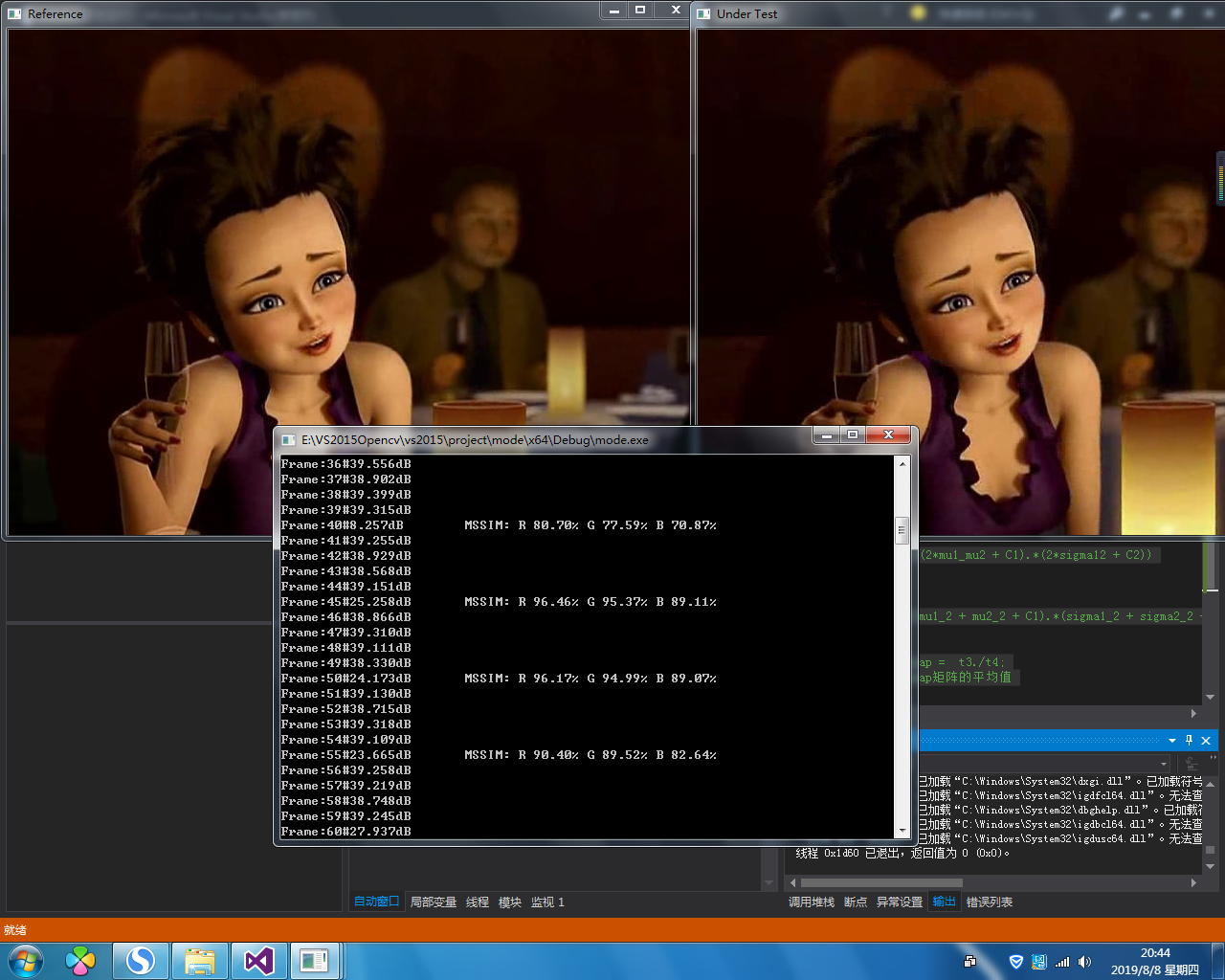Switch to the 监视 1 tab
The width and height of the screenshot is (1225, 980).
click(x=547, y=902)
